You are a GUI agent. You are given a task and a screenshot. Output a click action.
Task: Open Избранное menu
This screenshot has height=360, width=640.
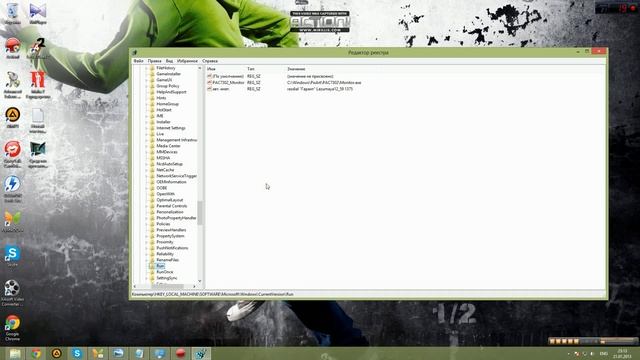point(187,61)
